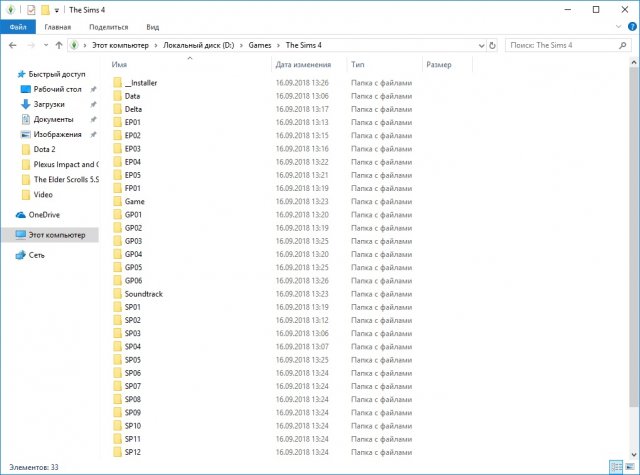The height and width of the screenshot is (475, 640).
Task: Click Games breadcrumb in address bar
Action: pos(260,45)
